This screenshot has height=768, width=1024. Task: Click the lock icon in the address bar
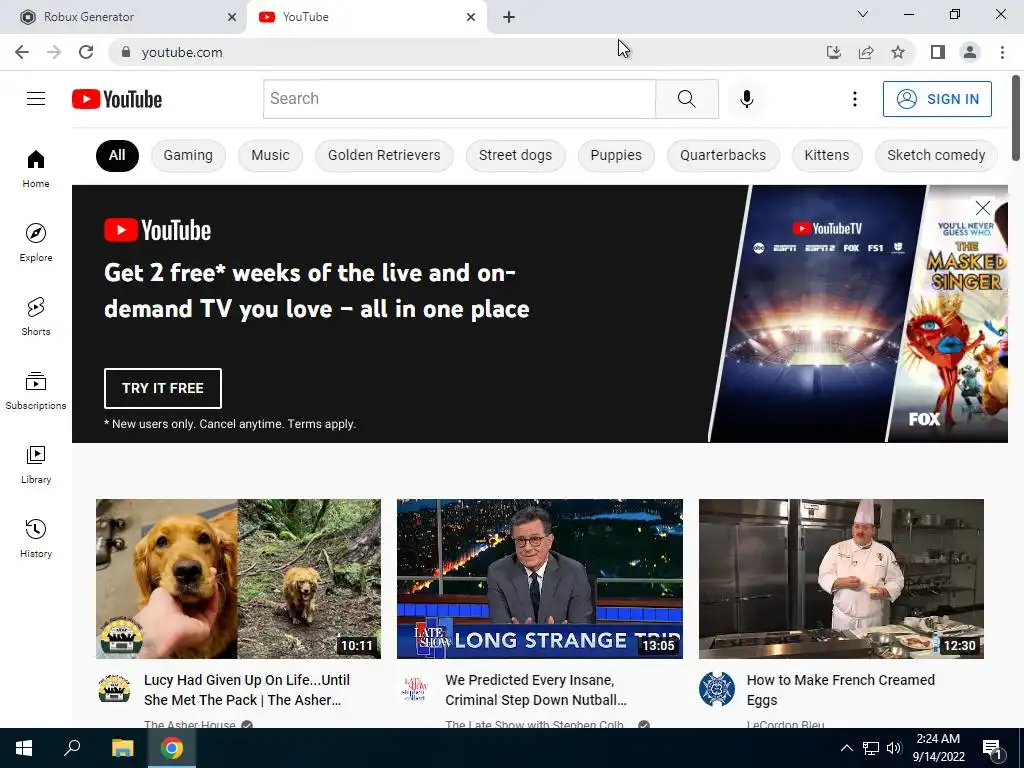(x=126, y=52)
